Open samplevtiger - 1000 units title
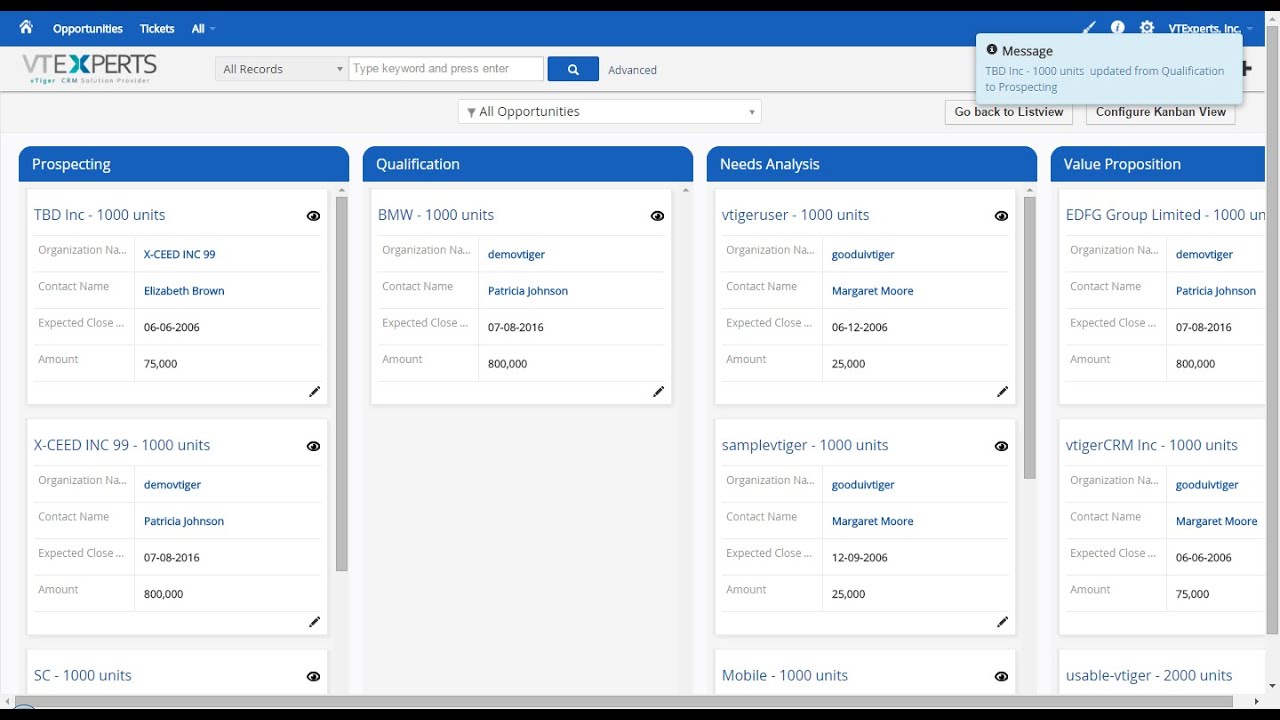Viewport: 1280px width, 720px height. tap(805, 445)
